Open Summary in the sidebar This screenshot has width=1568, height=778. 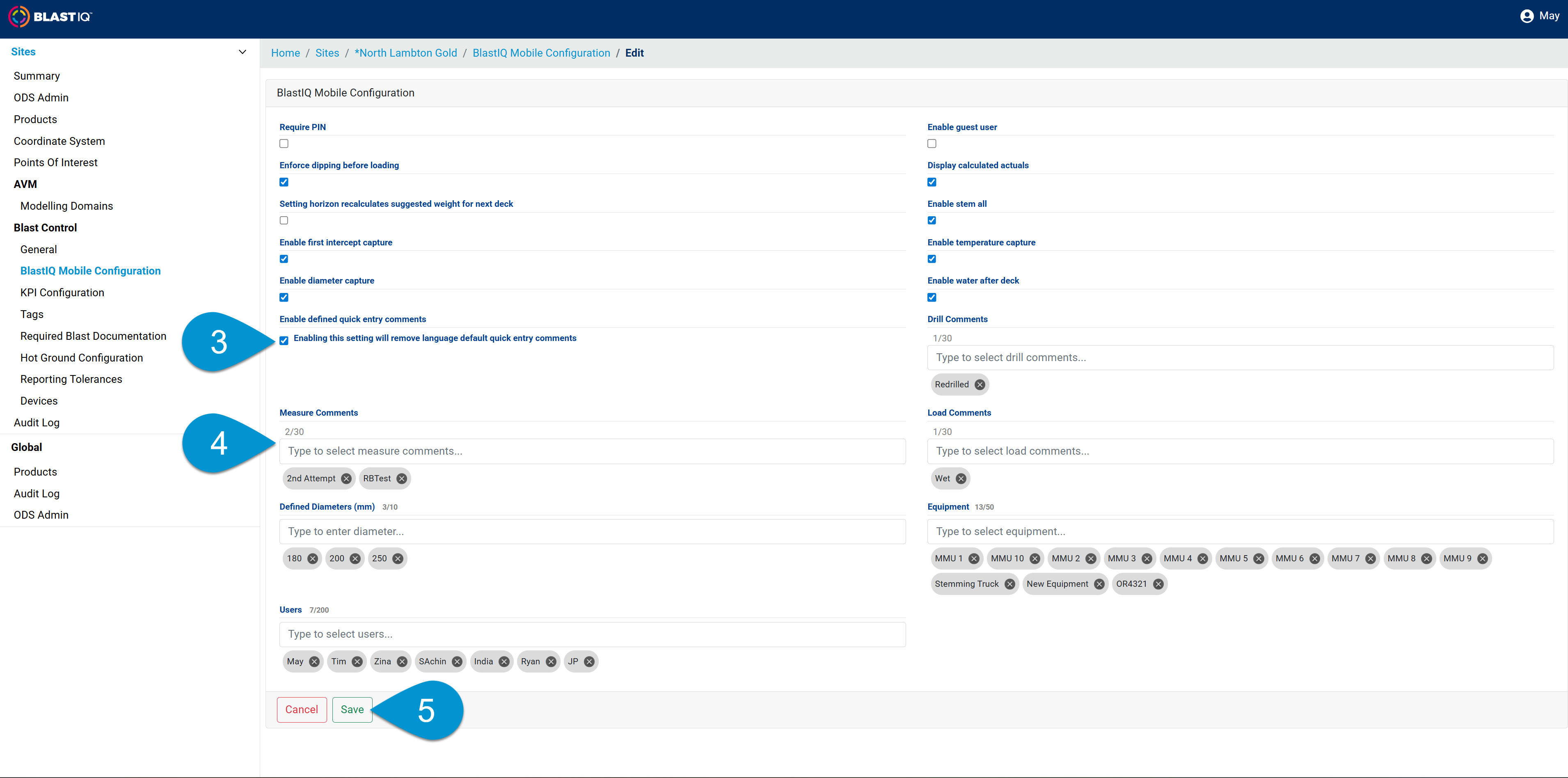(37, 76)
